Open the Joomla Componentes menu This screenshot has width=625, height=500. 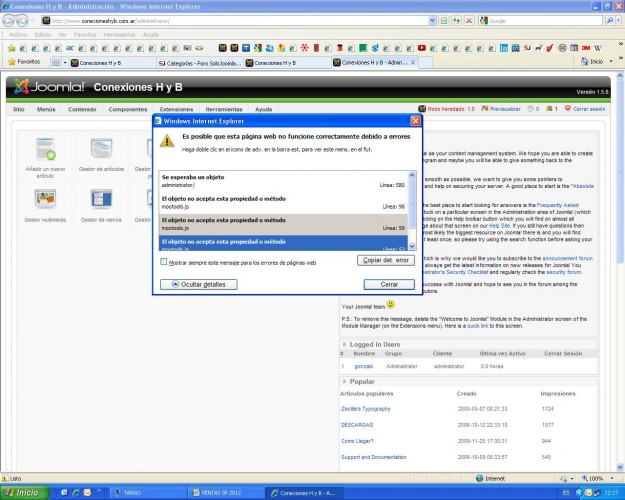point(128,109)
